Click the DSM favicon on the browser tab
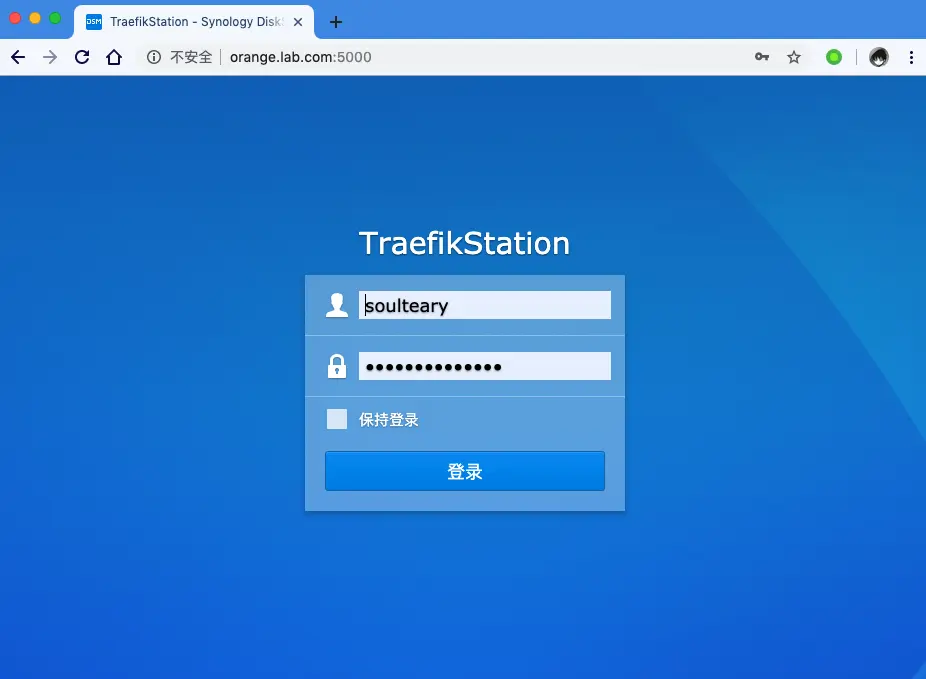Viewport: 926px width, 679px height. (93, 21)
